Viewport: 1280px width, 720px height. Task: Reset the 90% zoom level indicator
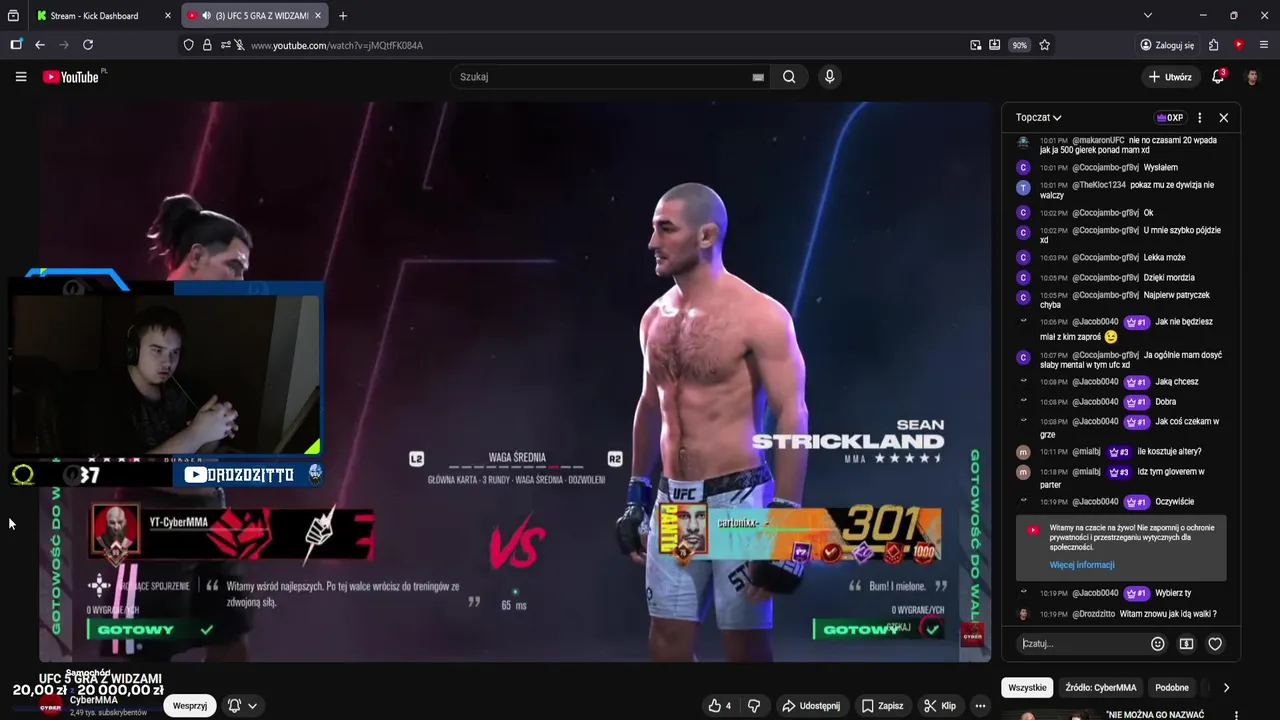1019,45
